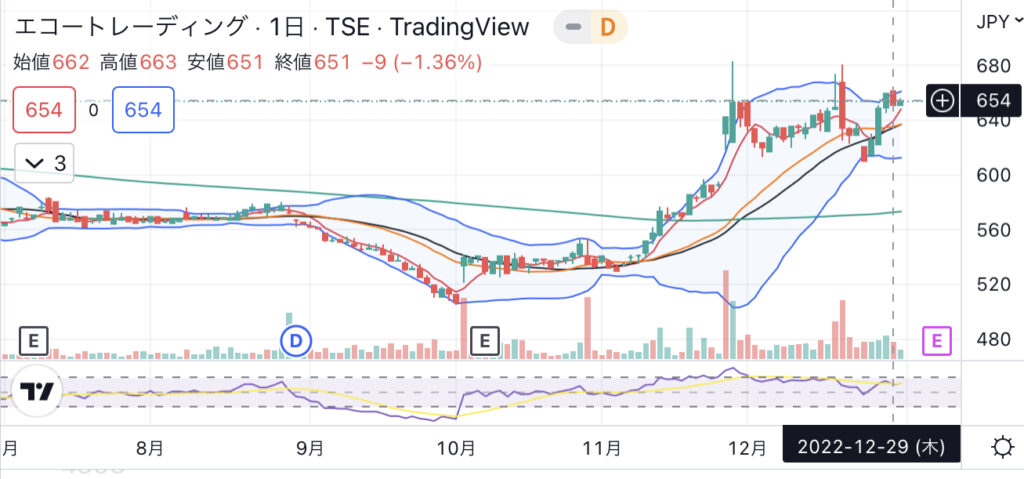1024x479 pixels.
Task: Click the 480 price axis label
Action: pyautogui.click(x=993, y=339)
